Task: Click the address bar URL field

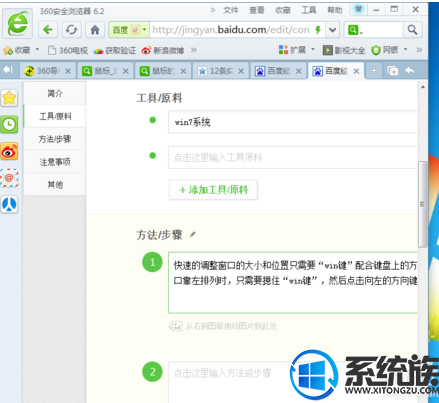Action: (x=231, y=30)
